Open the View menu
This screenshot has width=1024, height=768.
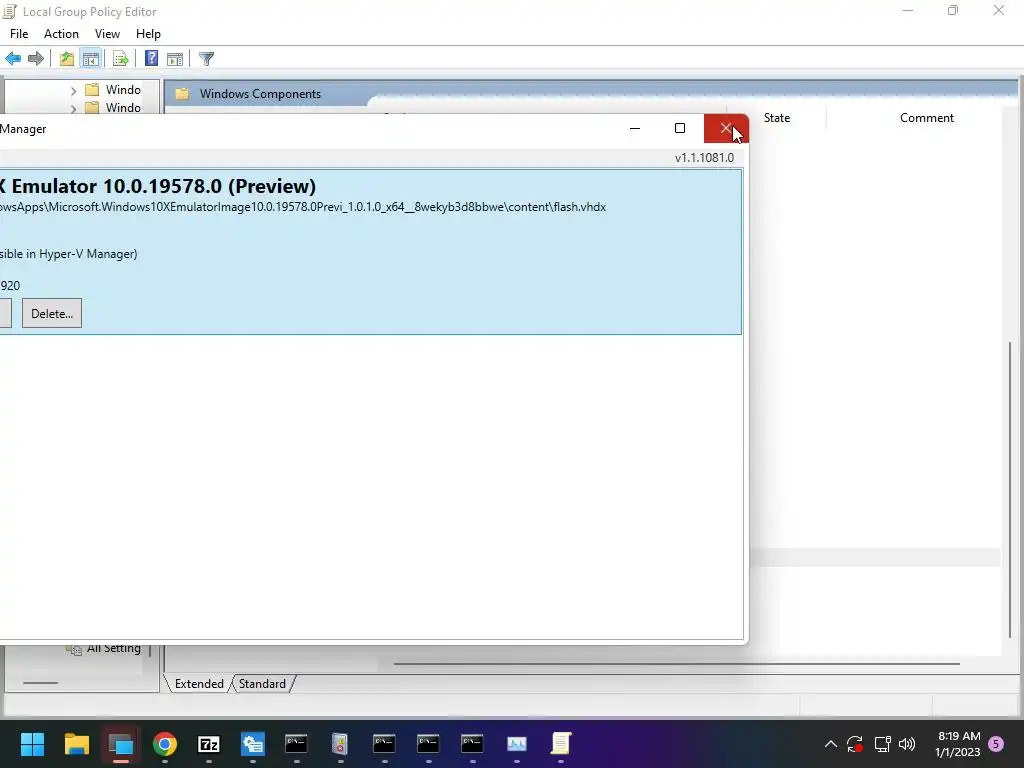tap(107, 34)
